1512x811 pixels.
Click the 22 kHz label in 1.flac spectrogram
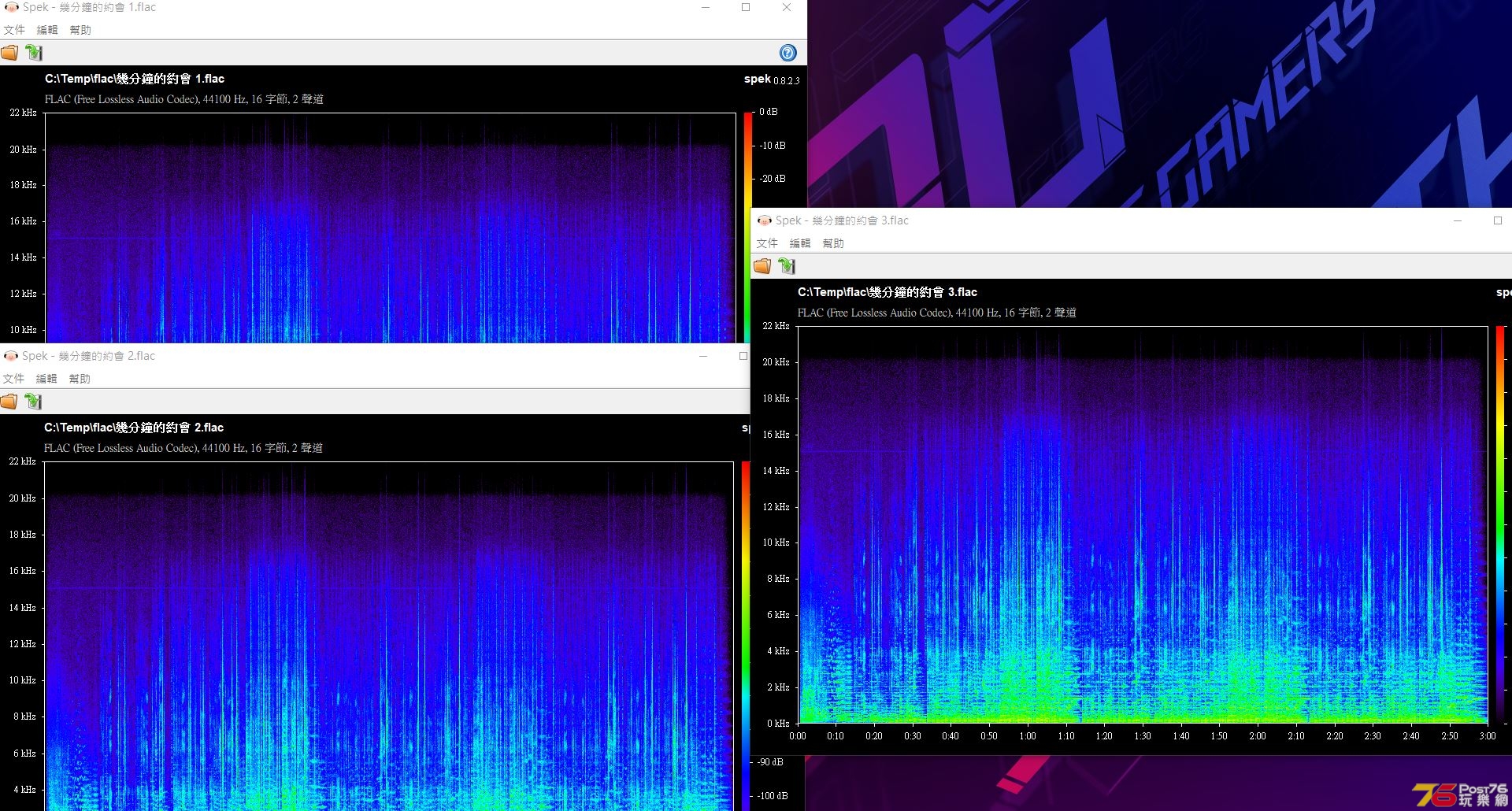(x=23, y=113)
